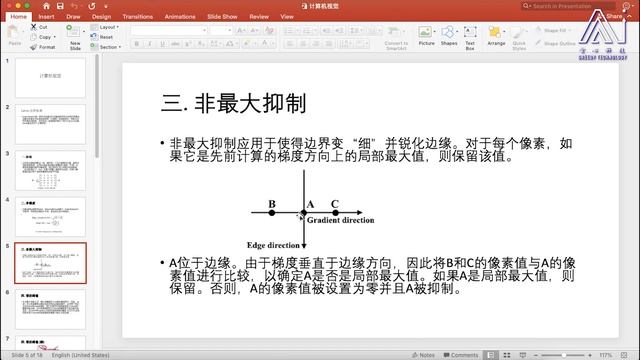Open the Arrange options
The width and height of the screenshot is (640, 360).
(496, 36)
